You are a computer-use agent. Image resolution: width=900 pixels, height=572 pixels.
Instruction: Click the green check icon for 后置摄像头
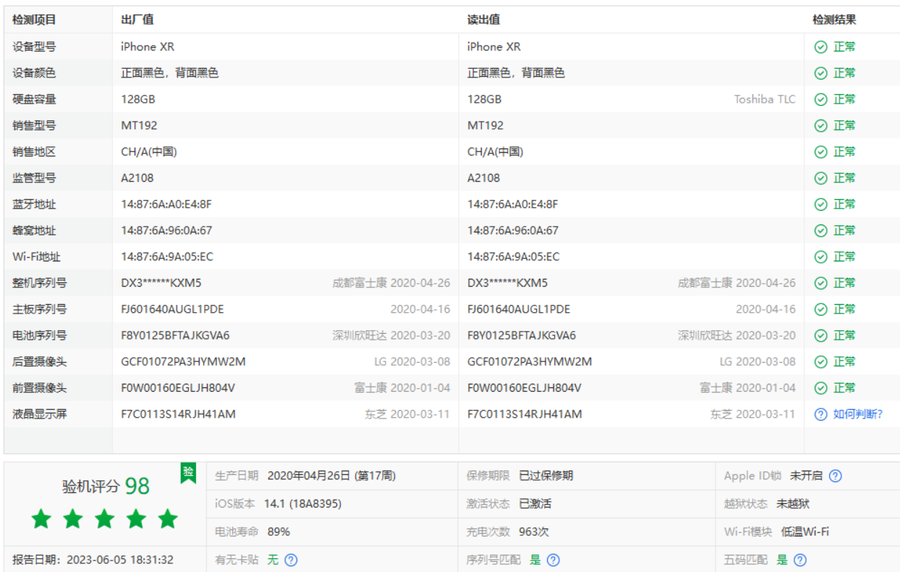[821, 361]
